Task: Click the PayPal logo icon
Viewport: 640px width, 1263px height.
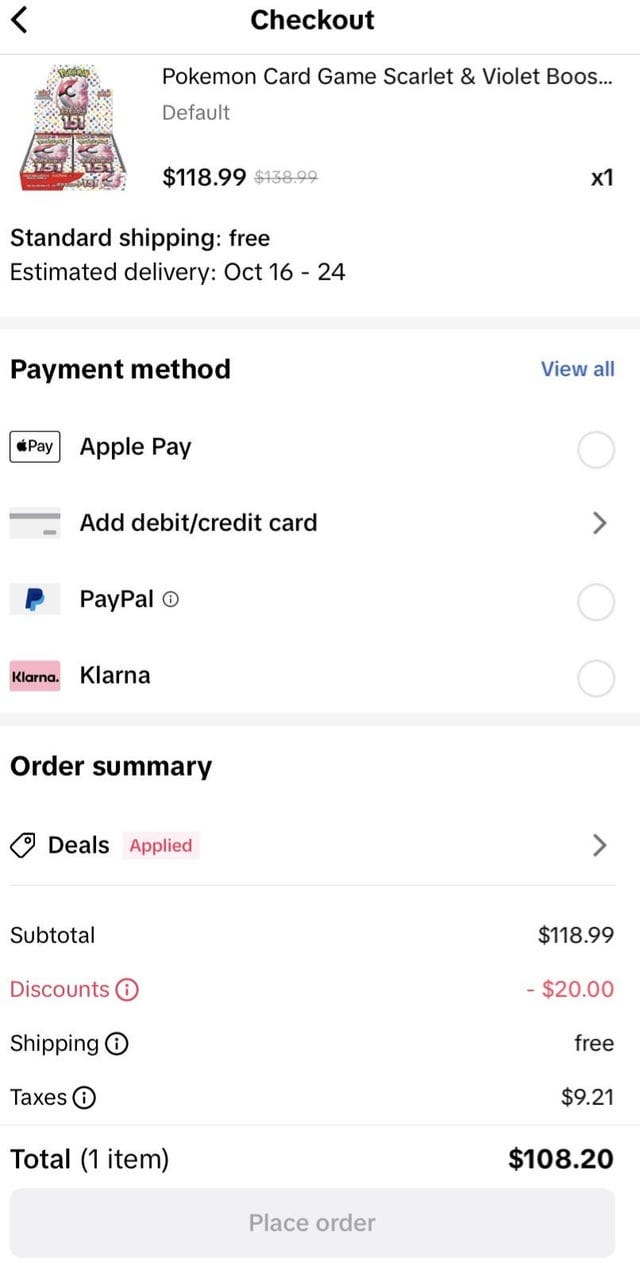Action: pos(34,598)
